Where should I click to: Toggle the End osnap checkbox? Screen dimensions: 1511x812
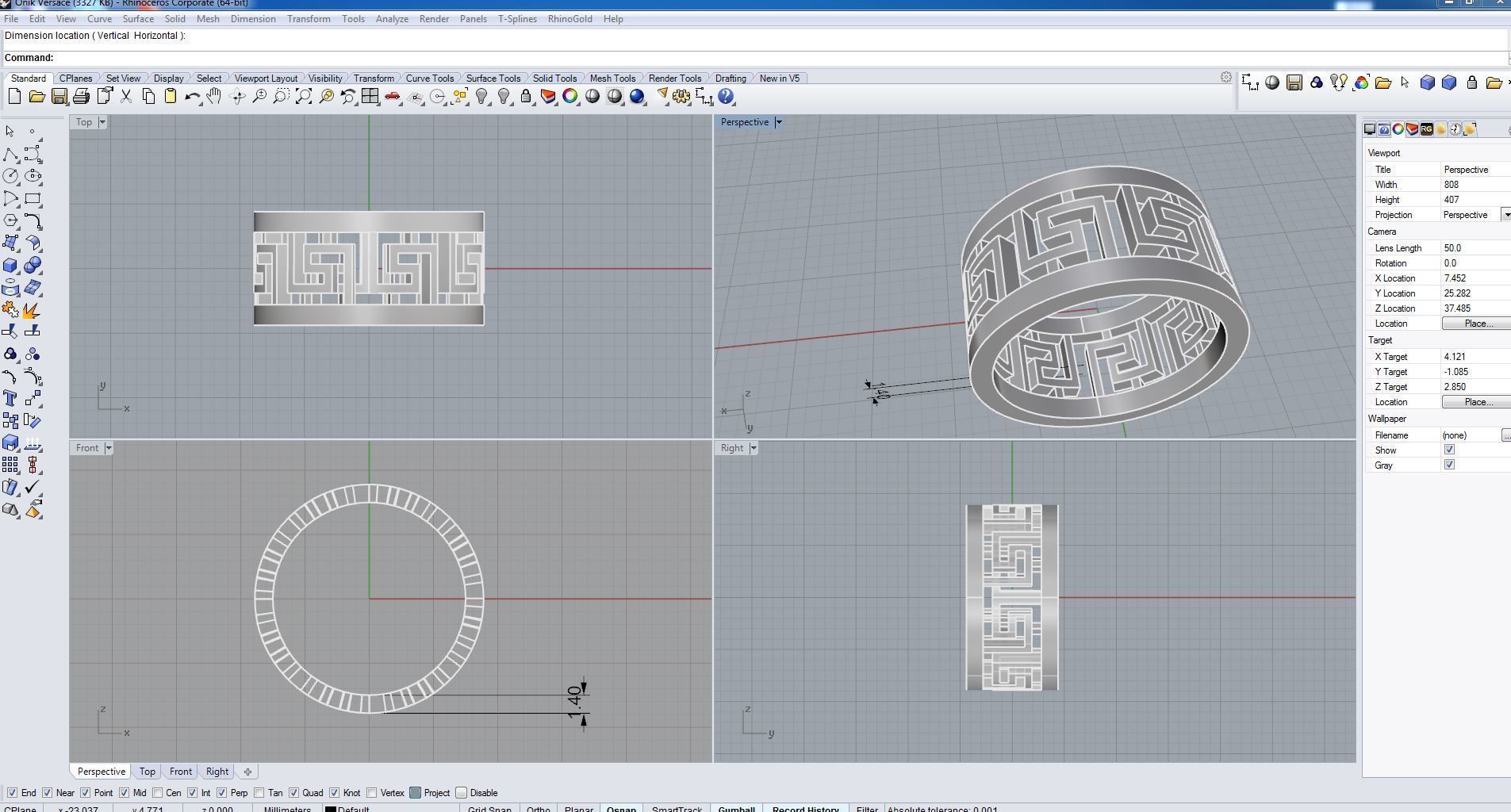(x=12, y=793)
